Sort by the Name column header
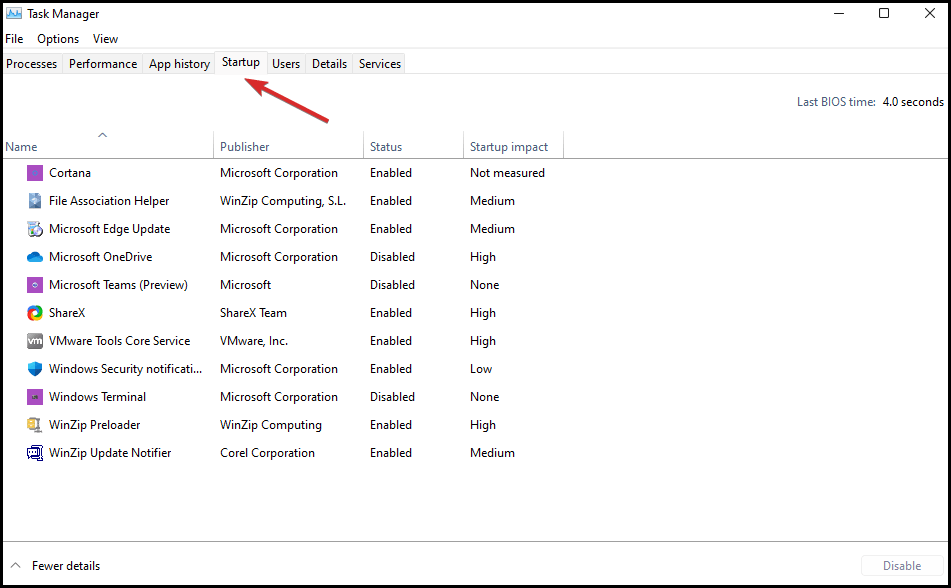The image size is (951, 588). click(21, 147)
